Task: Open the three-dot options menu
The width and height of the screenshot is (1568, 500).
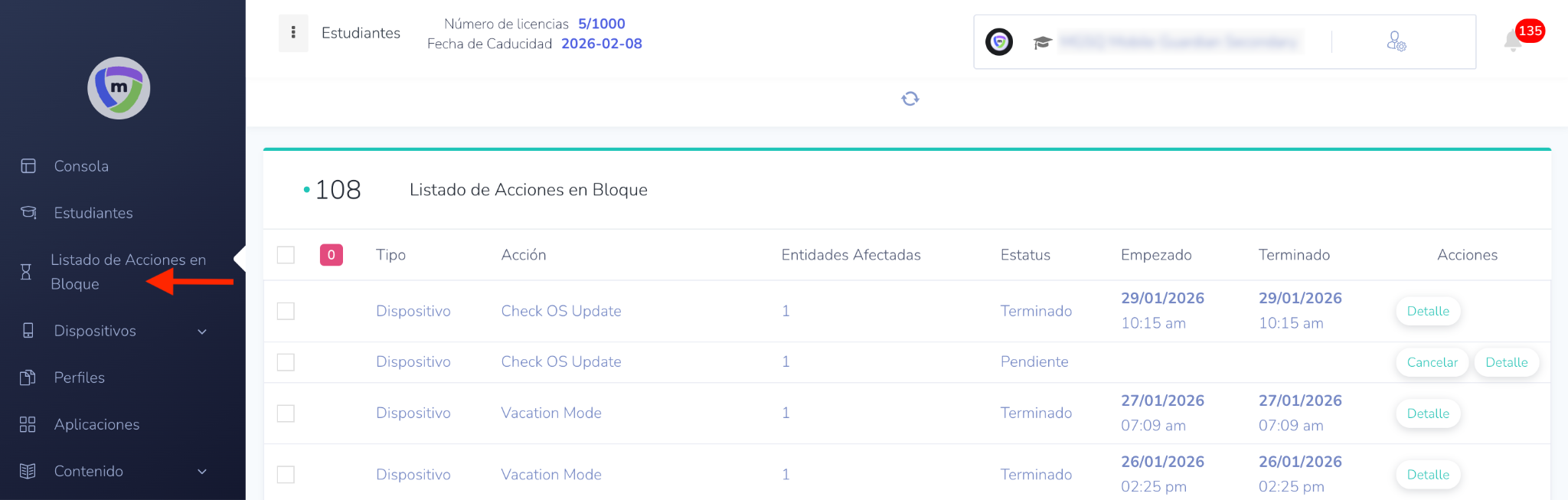Action: point(293,33)
